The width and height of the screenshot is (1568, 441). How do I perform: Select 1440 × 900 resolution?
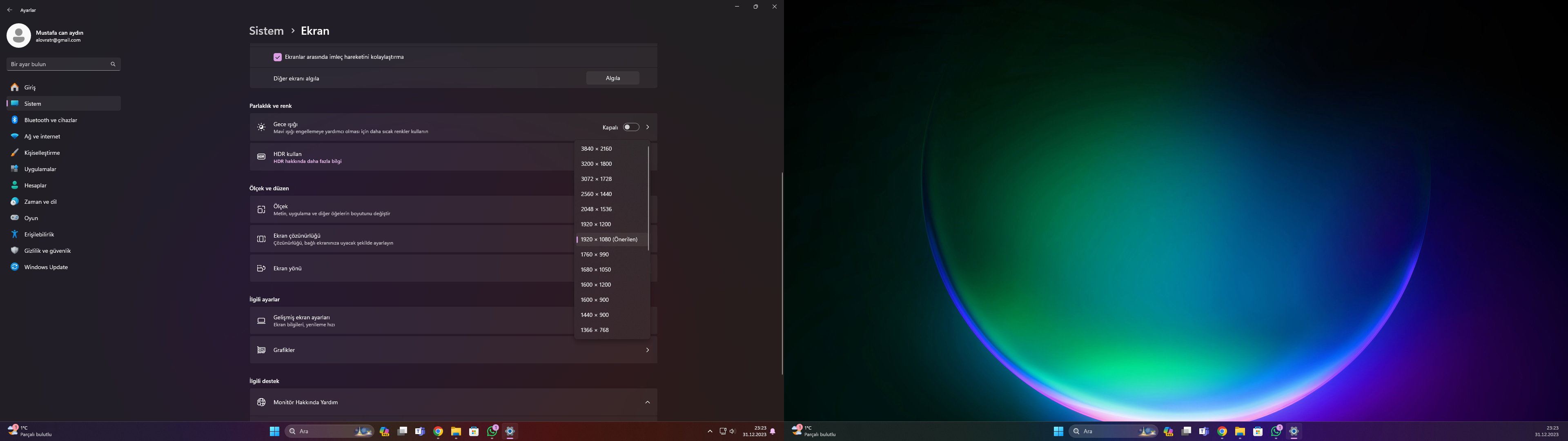click(610, 315)
